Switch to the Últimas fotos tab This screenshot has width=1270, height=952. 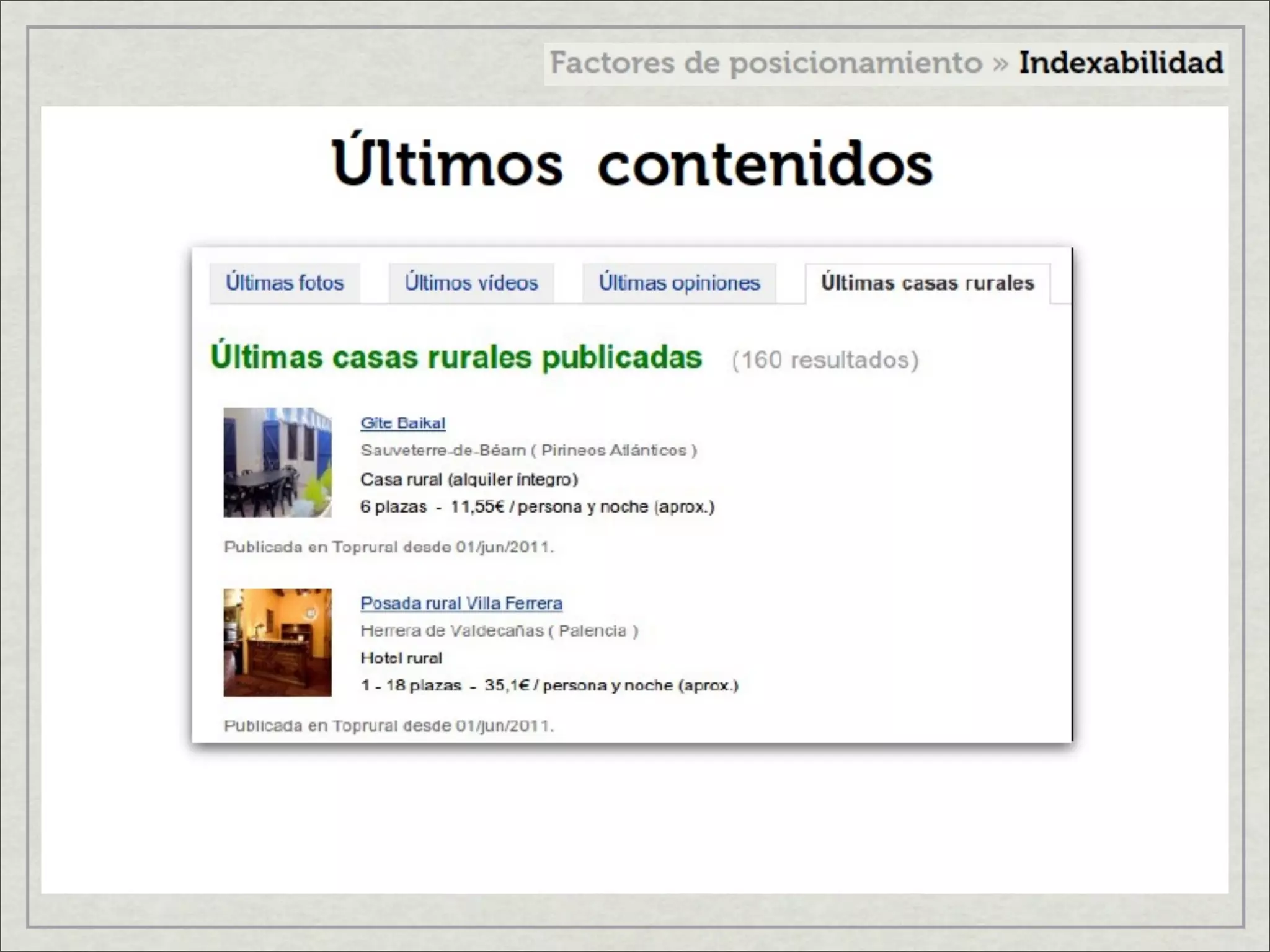click(x=285, y=283)
